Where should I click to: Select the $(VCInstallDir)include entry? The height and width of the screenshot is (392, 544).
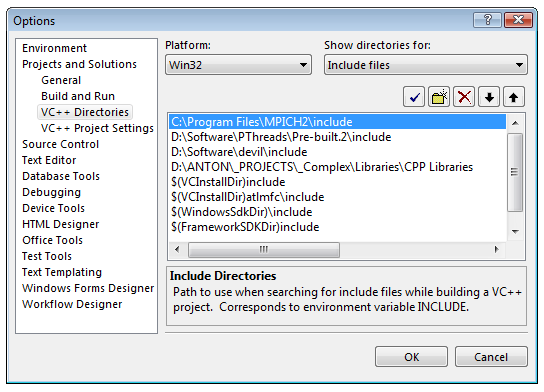pyautogui.click(x=337, y=182)
